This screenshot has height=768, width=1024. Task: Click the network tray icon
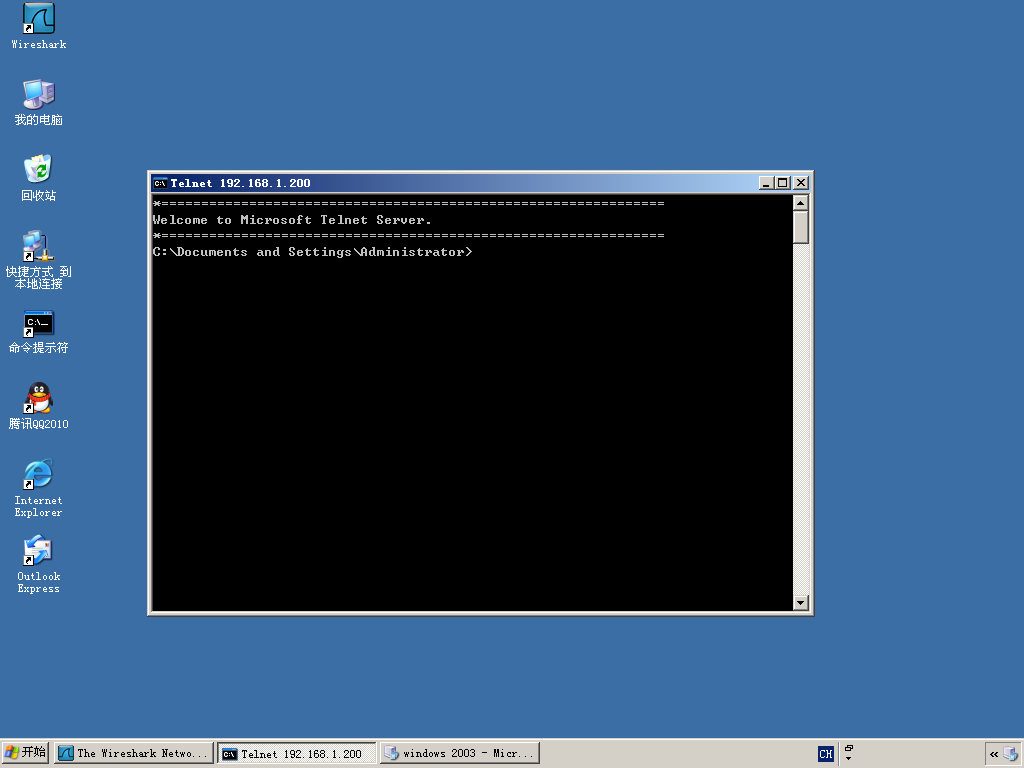[x=1010, y=754]
